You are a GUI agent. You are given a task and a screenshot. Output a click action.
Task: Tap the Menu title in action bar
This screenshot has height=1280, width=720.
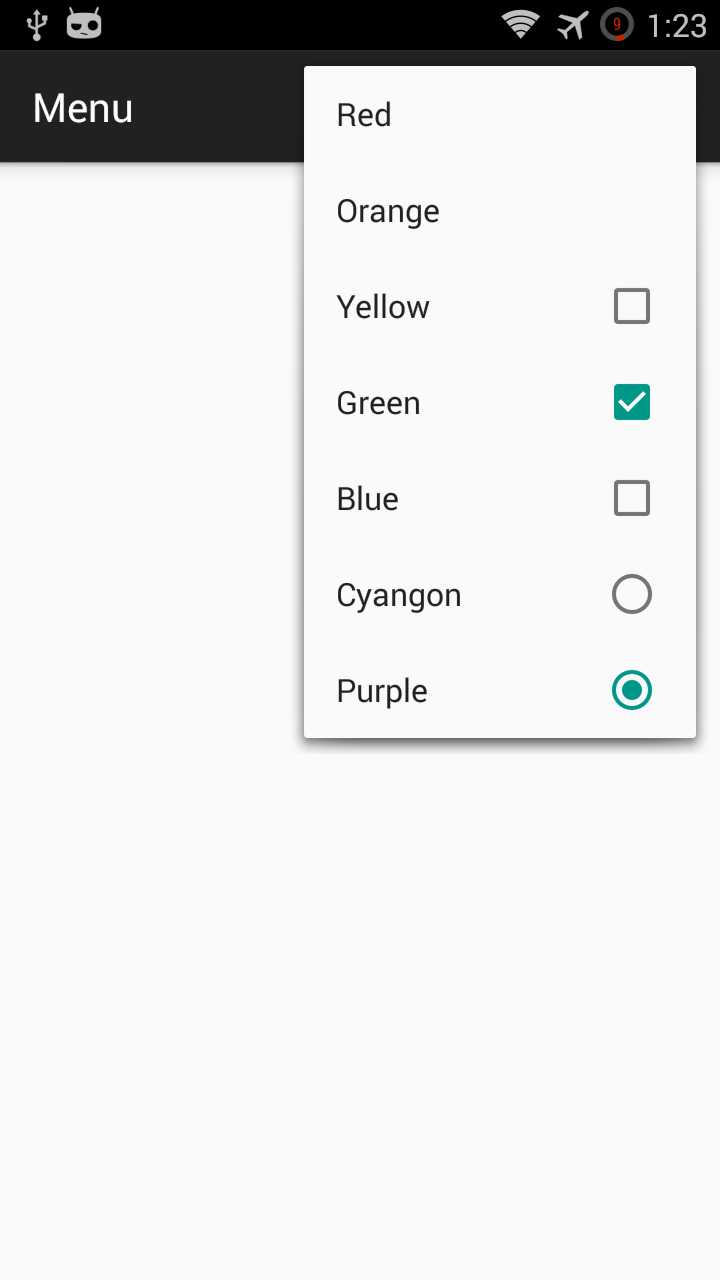click(83, 108)
